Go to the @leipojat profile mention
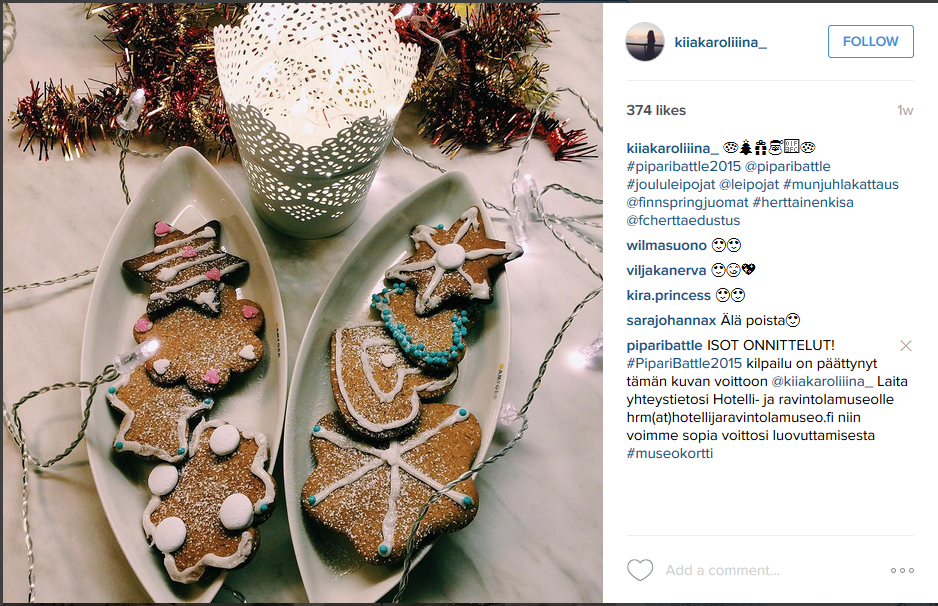 [749, 184]
